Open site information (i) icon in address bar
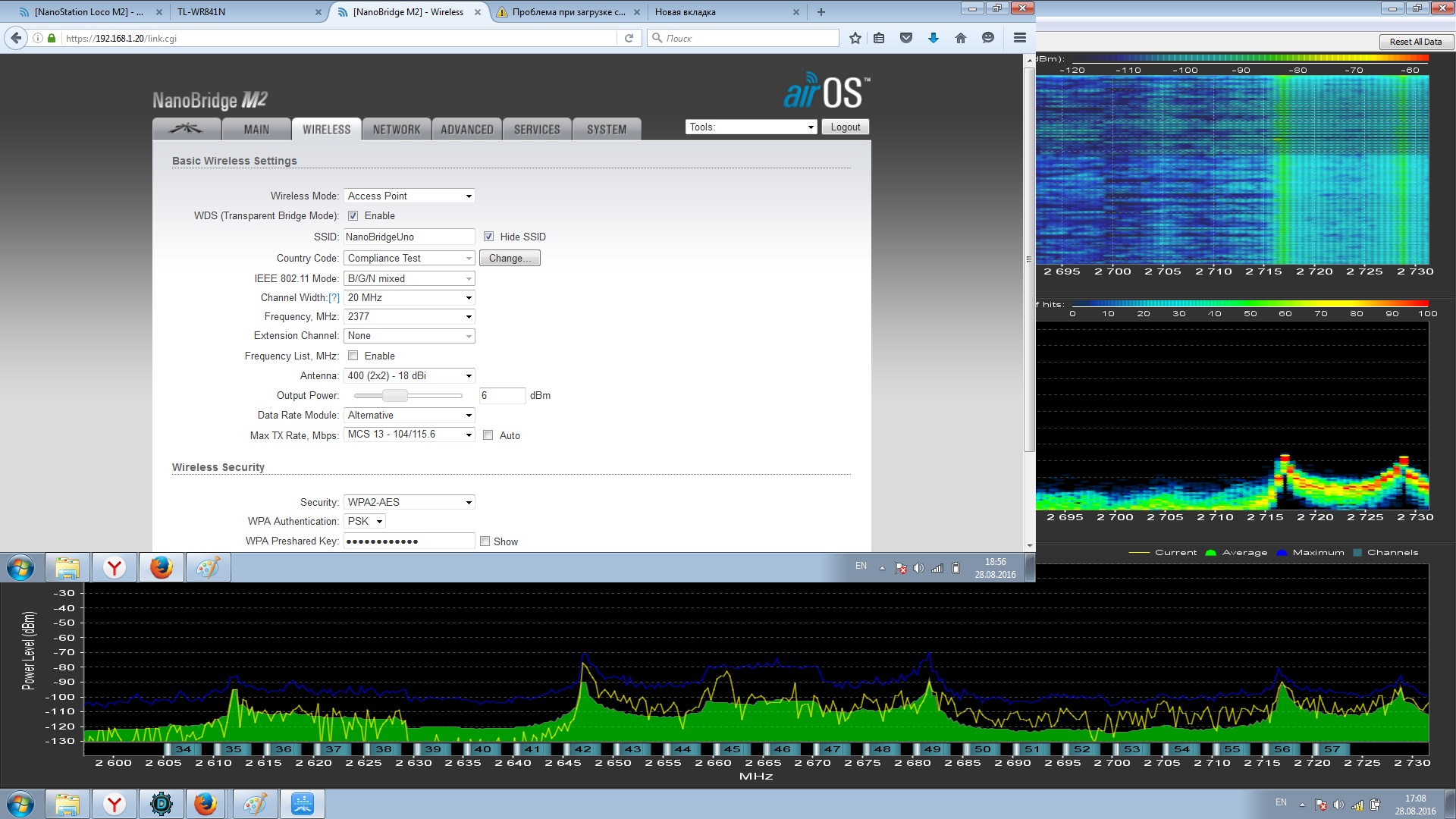 (38, 38)
